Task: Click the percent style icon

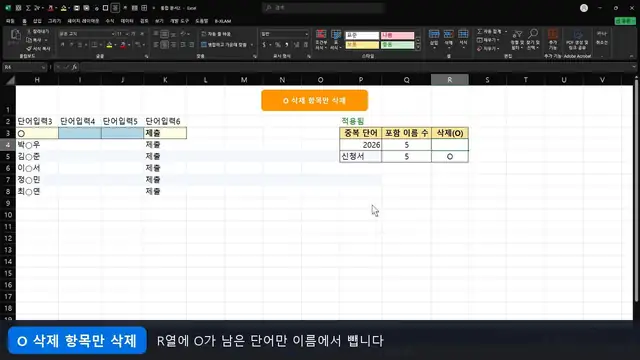Action: point(278,44)
